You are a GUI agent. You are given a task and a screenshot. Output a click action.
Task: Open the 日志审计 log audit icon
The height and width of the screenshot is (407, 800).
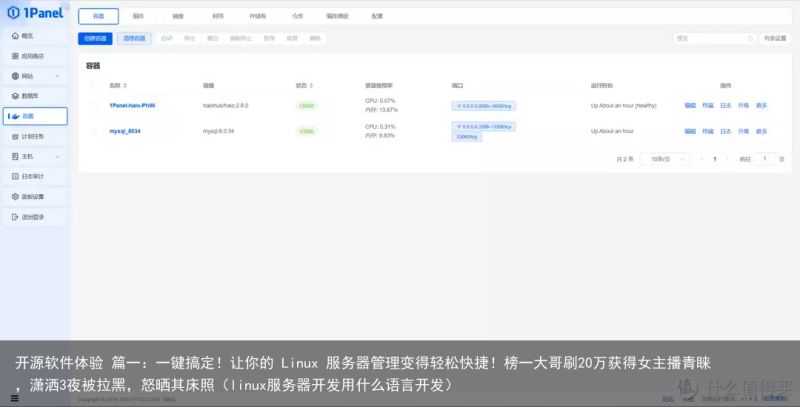15,176
